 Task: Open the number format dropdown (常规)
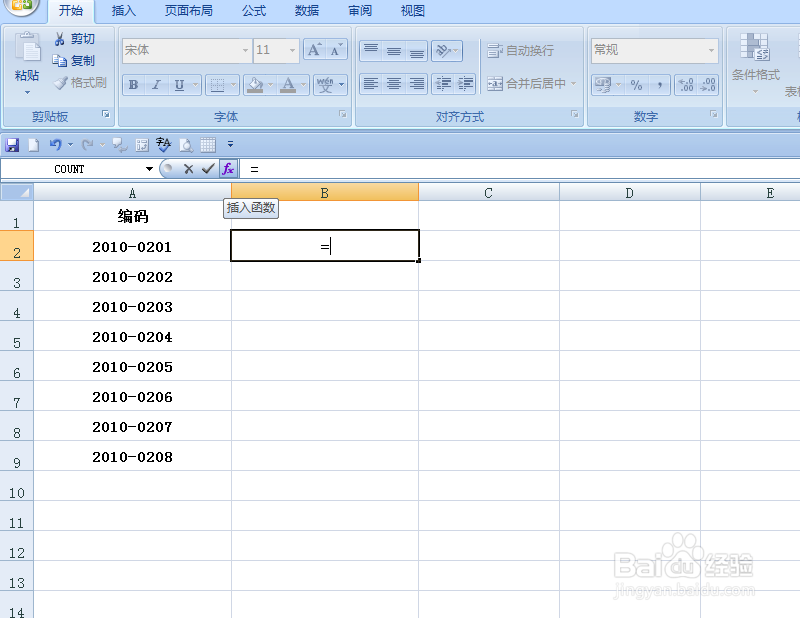[x=711, y=50]
